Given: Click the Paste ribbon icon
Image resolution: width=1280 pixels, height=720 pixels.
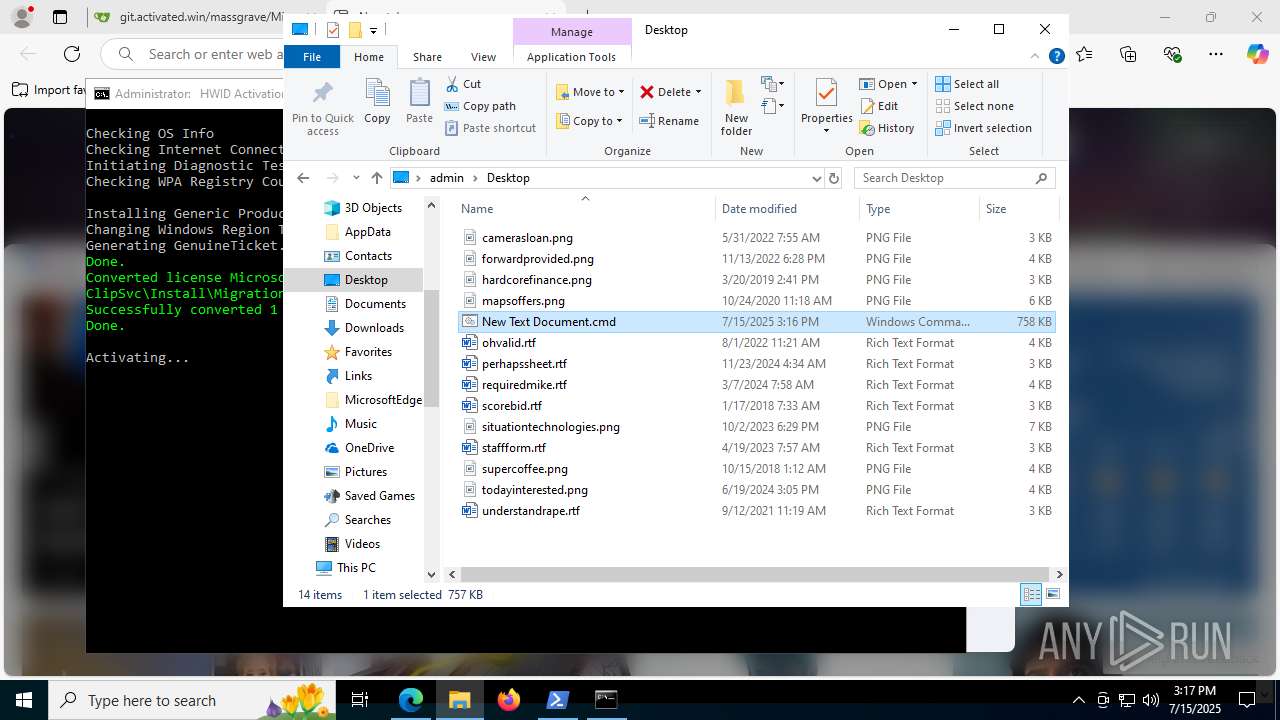Looking at the screenshot, I should pos(419,102).
